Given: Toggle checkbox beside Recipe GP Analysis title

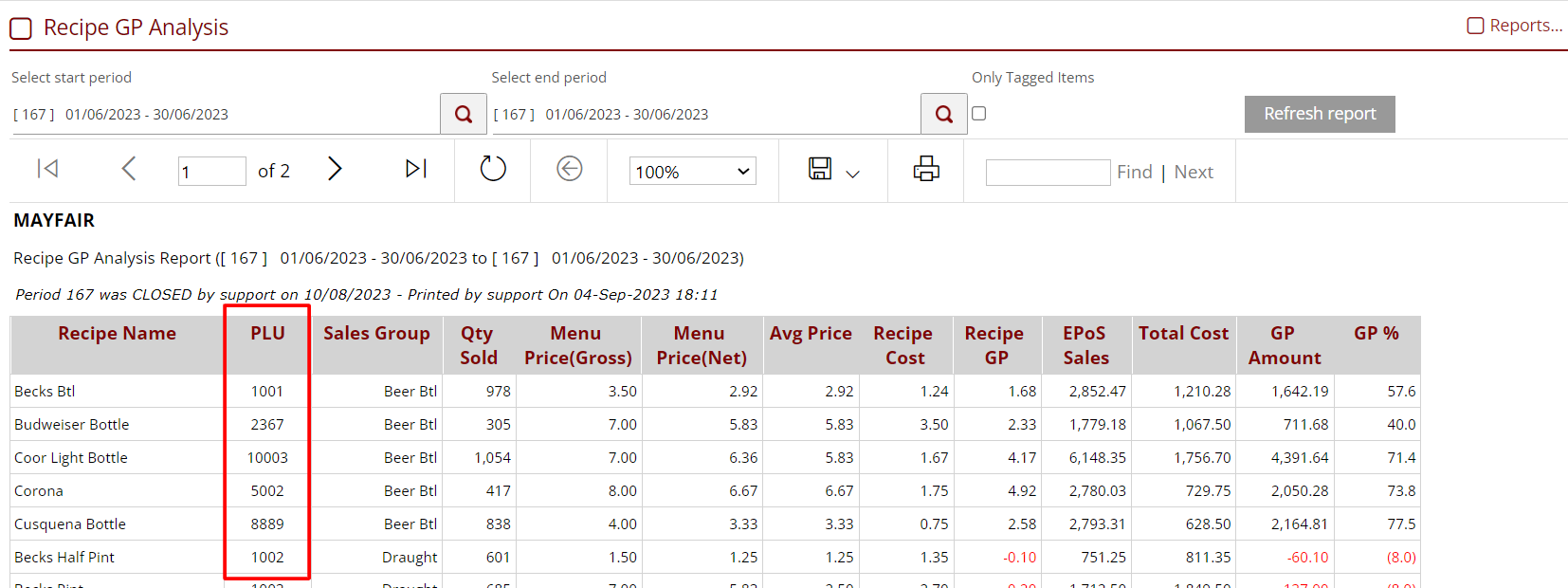Looking at the screenshot, I should (21, 28).
